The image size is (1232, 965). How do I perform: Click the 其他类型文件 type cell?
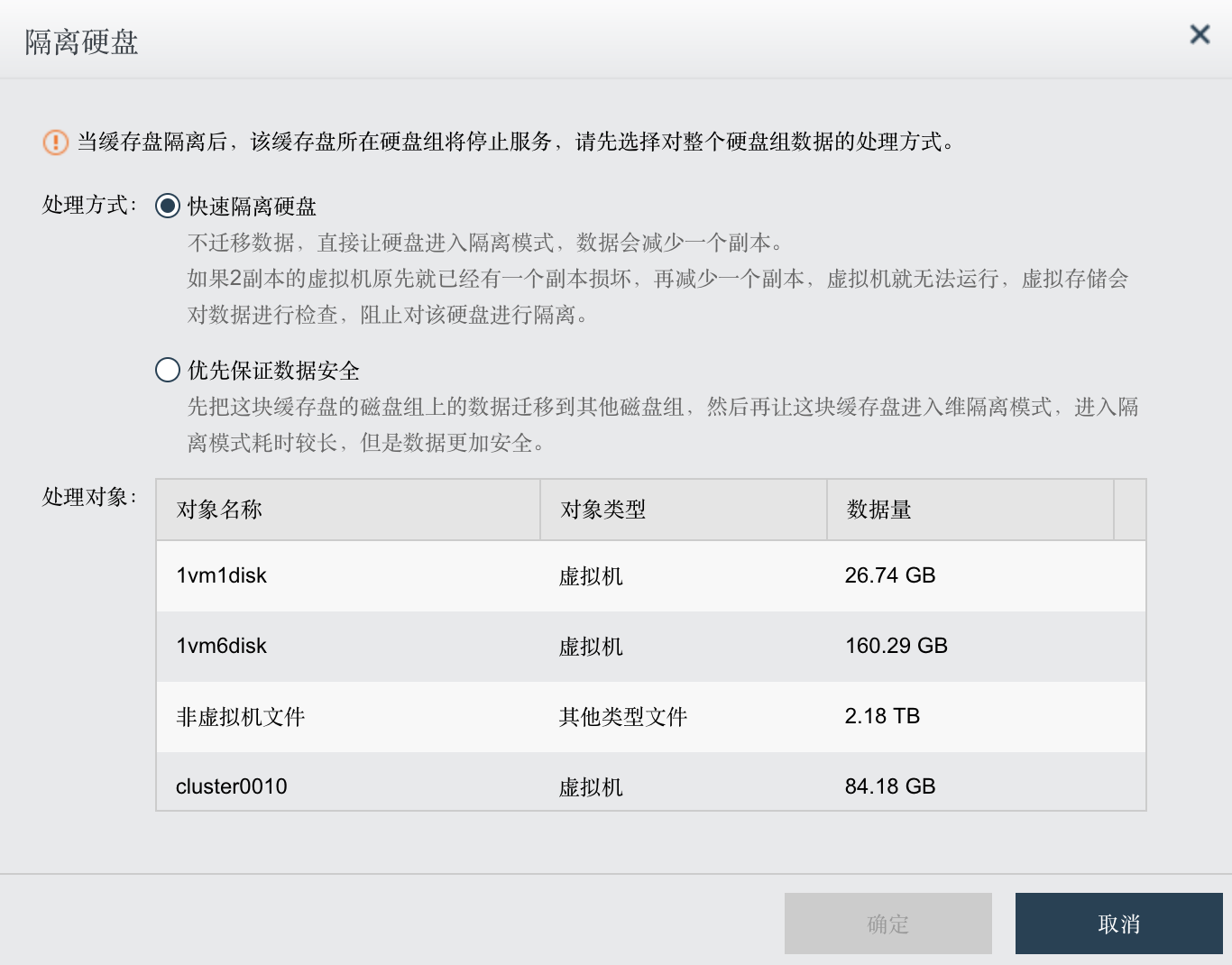pyautogui.click(x=623, y=717)
